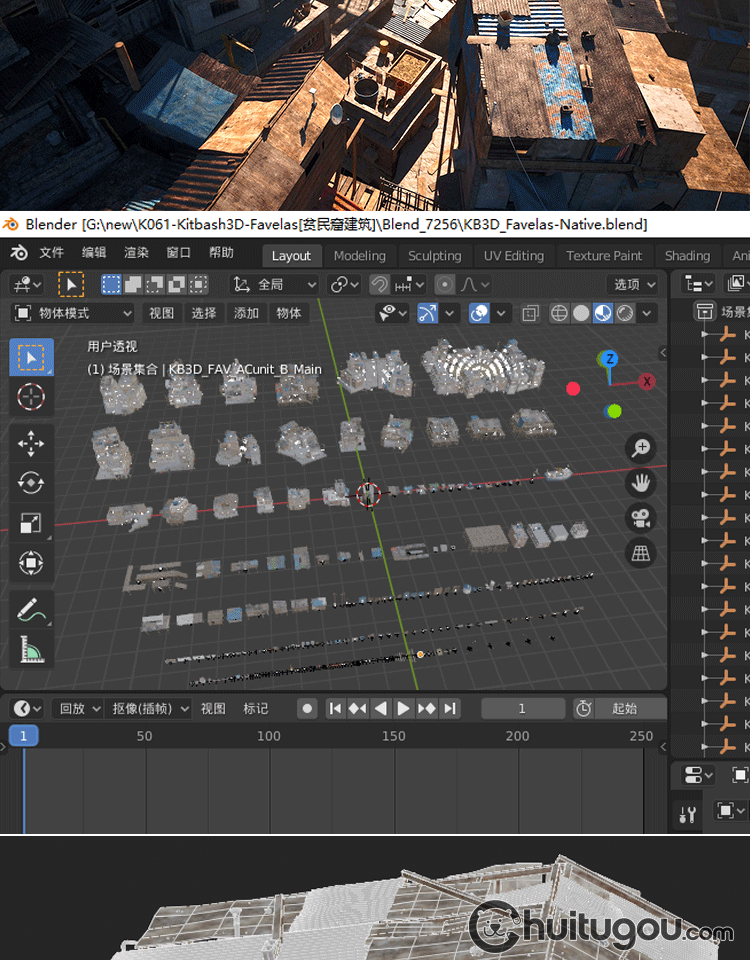
Task: Toggle the X-ray display button
Action: point(530,313)
